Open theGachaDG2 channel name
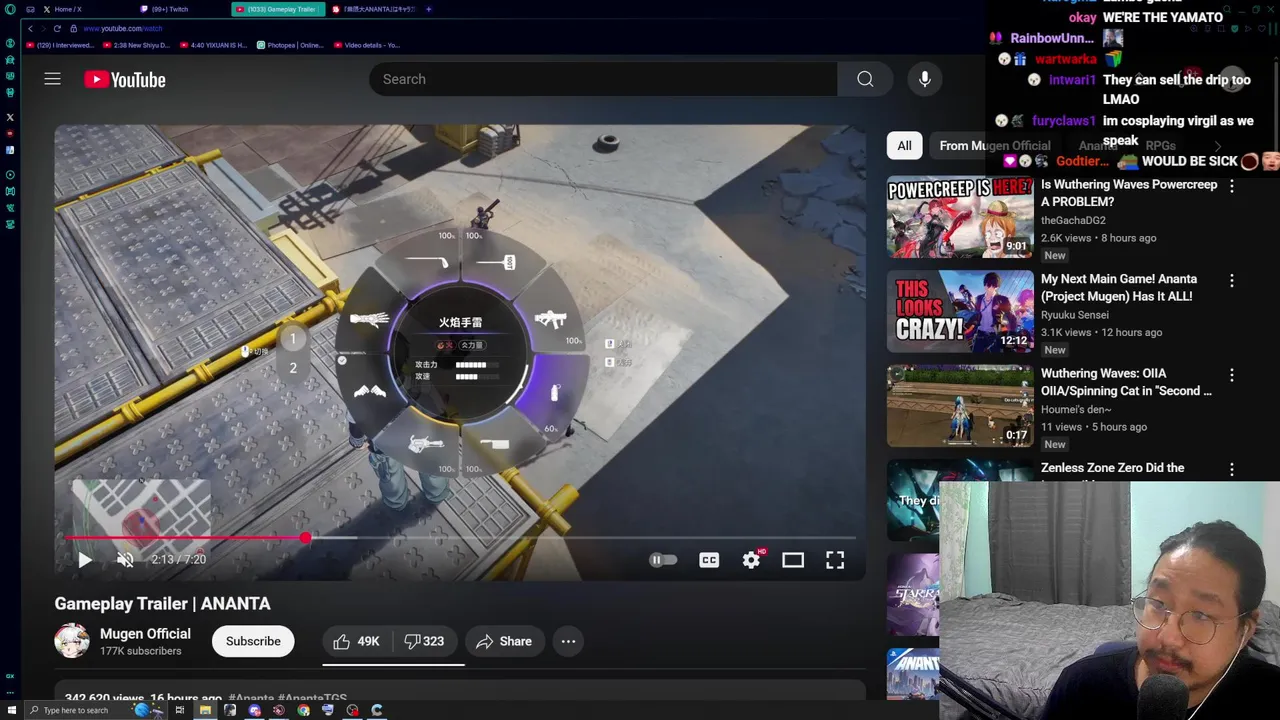 1073,220
